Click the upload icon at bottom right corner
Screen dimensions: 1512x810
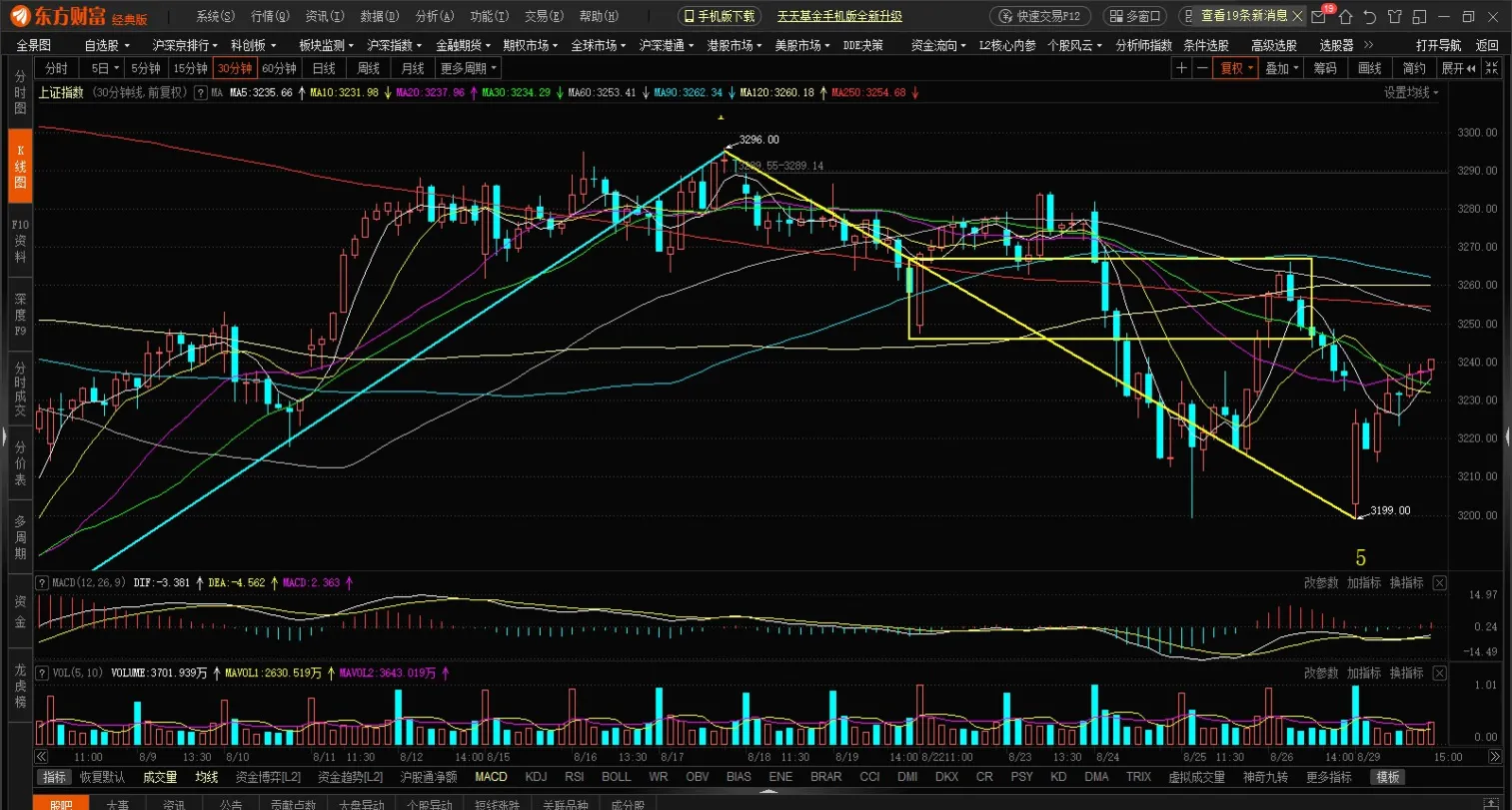[1491, 802]
